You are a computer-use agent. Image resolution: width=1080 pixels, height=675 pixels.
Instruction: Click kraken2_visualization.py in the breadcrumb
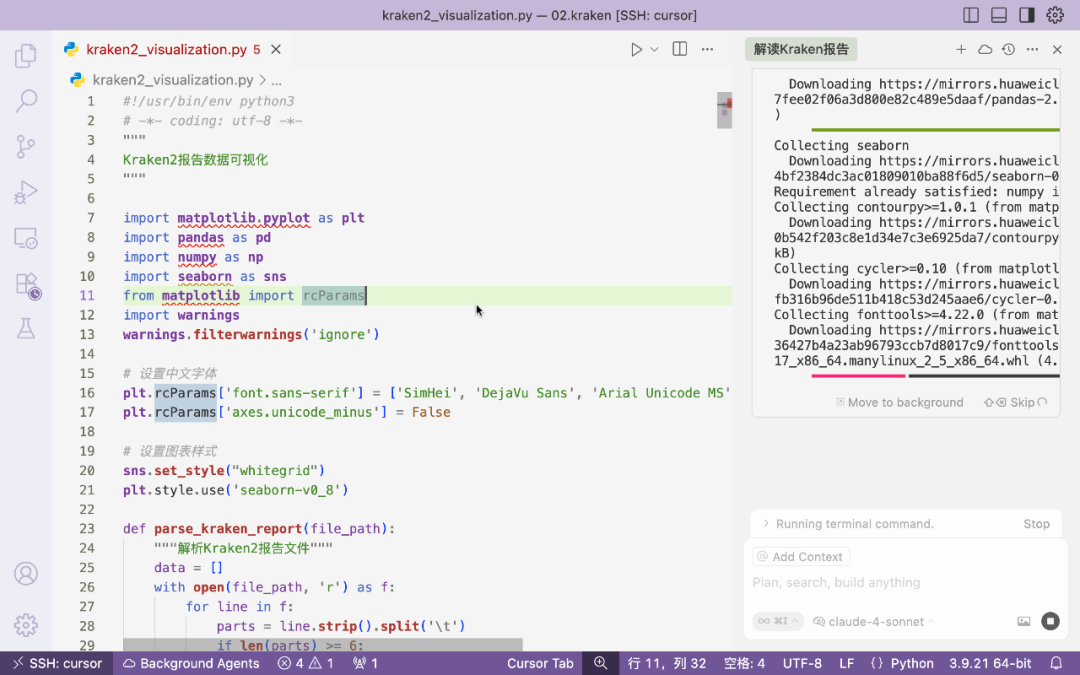pos(172,81)
